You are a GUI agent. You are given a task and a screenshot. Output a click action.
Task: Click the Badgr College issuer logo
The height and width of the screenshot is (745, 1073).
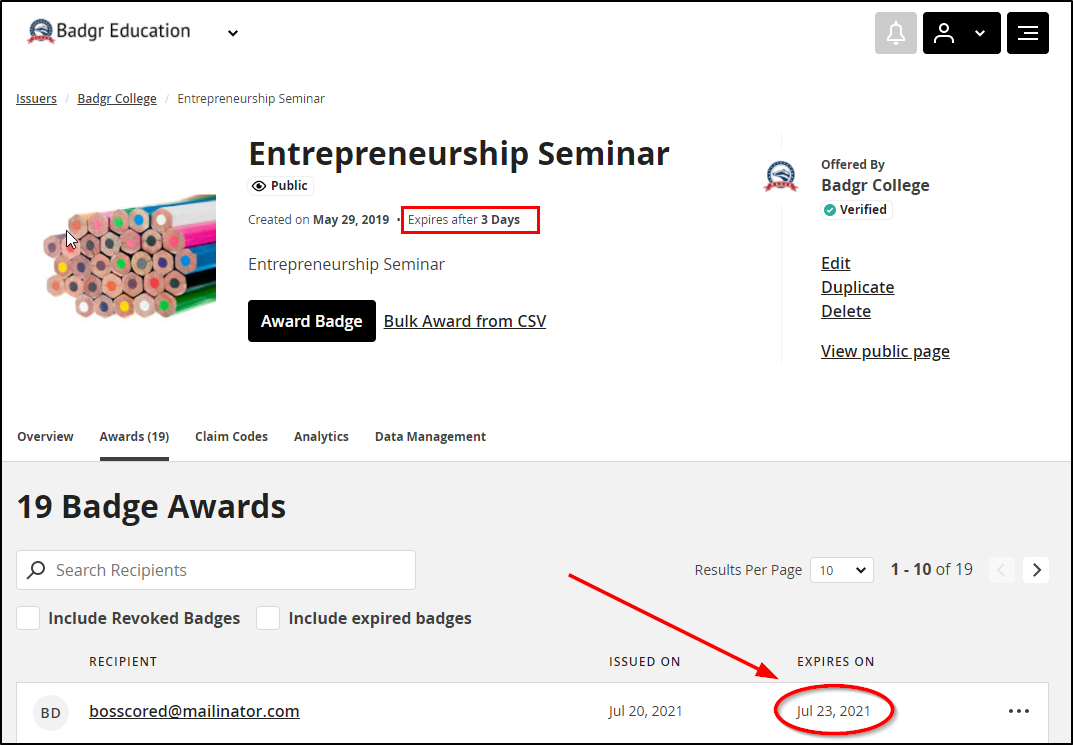781,177
